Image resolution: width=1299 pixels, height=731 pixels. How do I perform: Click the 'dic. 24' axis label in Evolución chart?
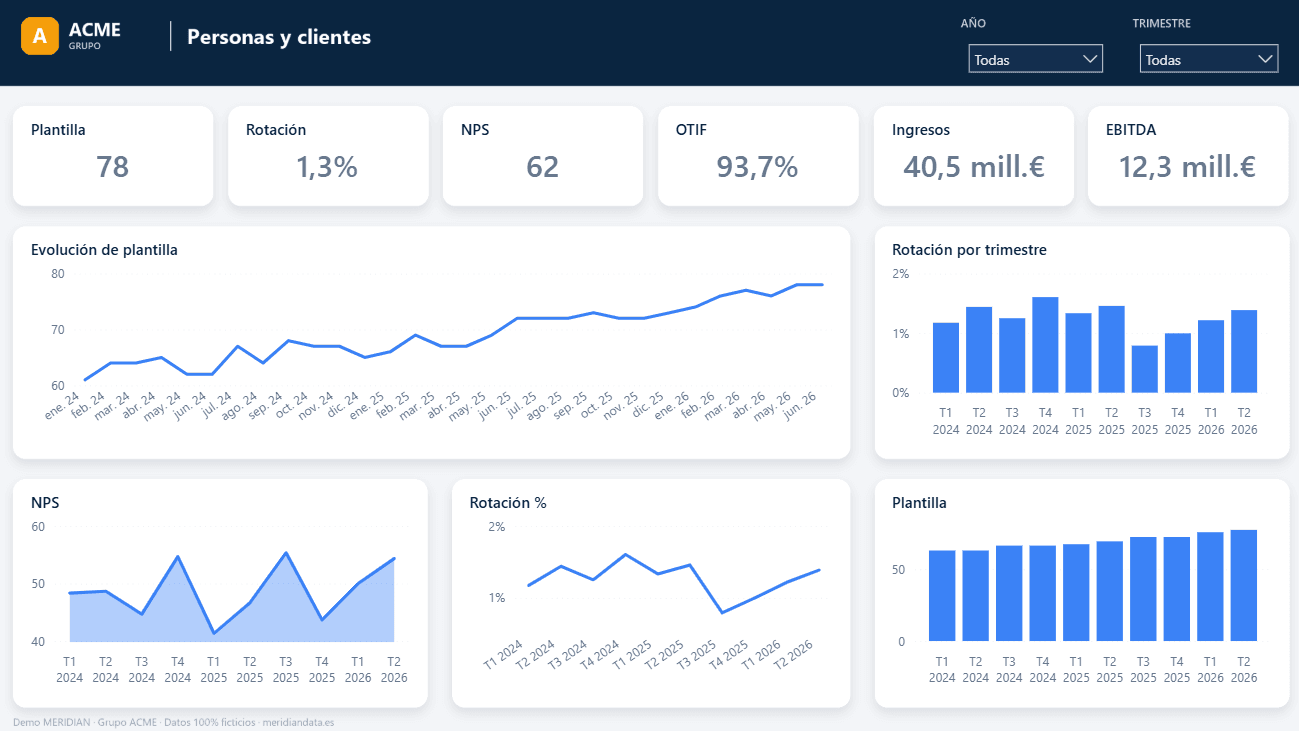click(345, 405)
